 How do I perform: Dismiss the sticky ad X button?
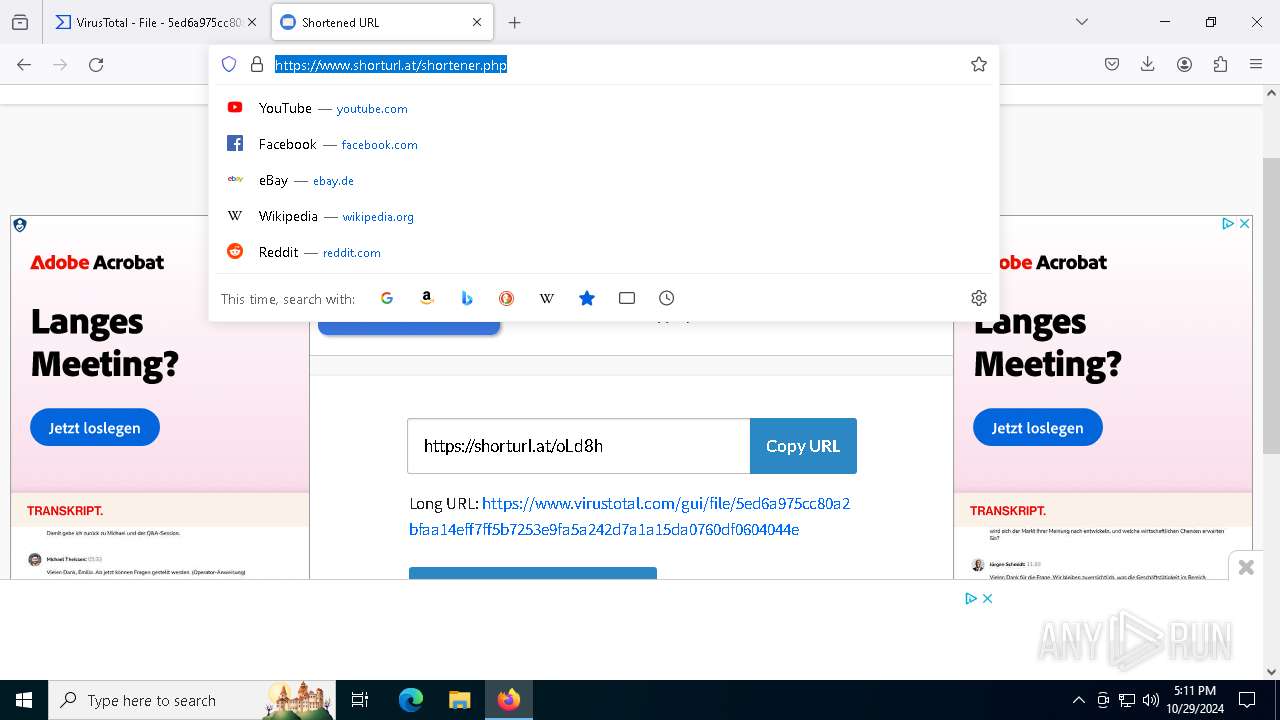coord(1246,567)
